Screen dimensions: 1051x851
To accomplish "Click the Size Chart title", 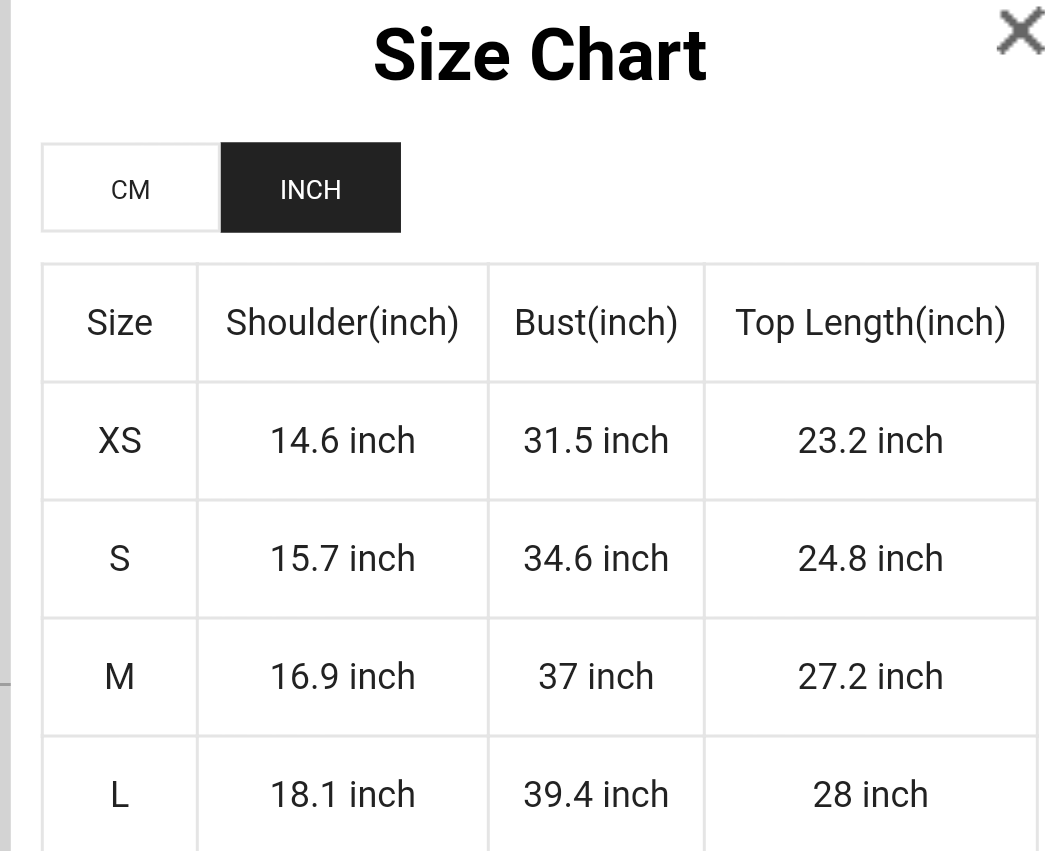I will (540, 55).
